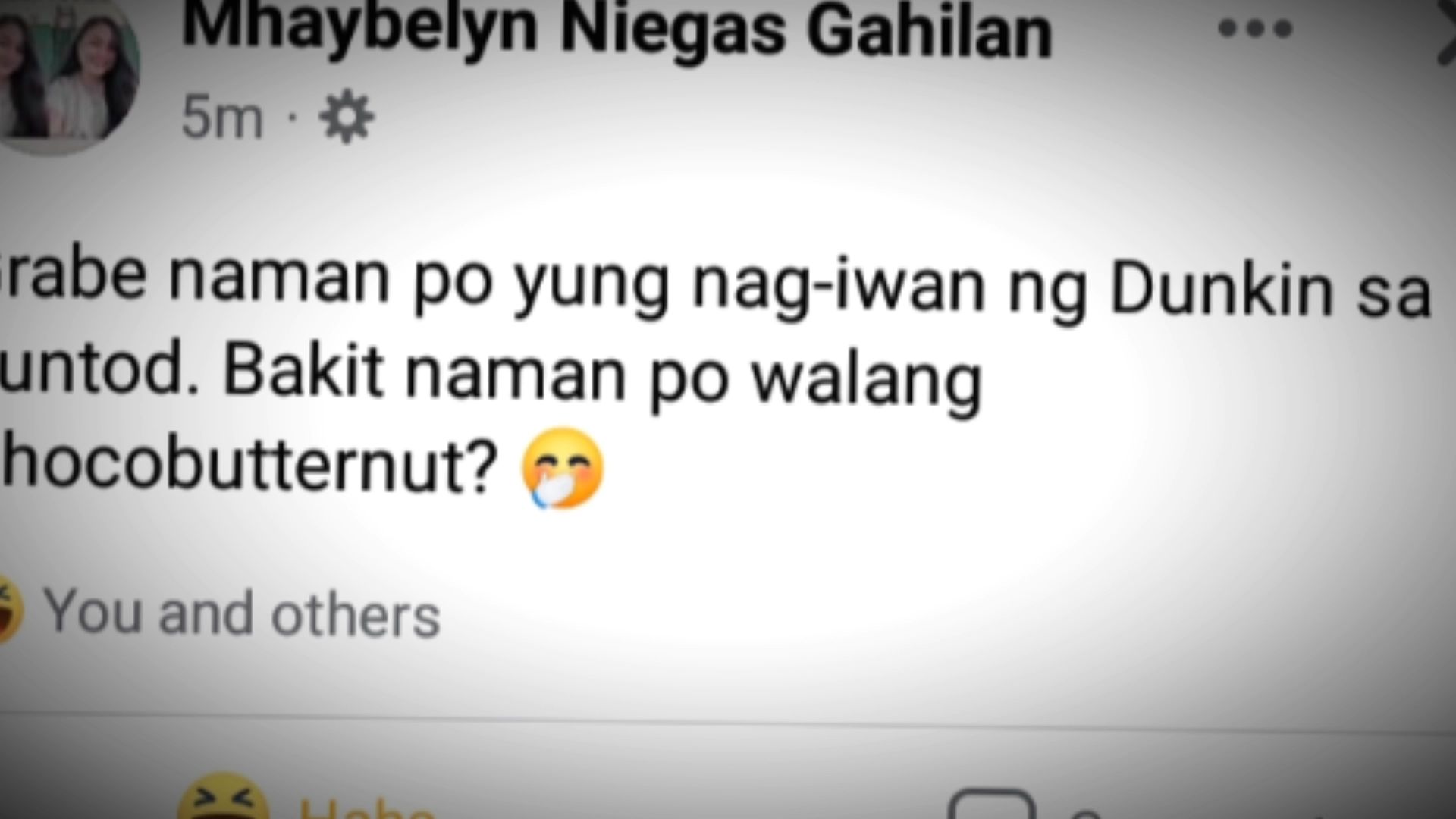
Task: Open the You and others reactions list
Action: (241, 613)
